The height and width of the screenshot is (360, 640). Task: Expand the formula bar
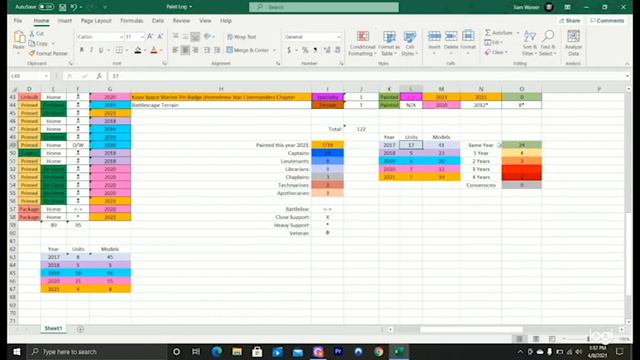pyautogui.click(x=627, y=76)
